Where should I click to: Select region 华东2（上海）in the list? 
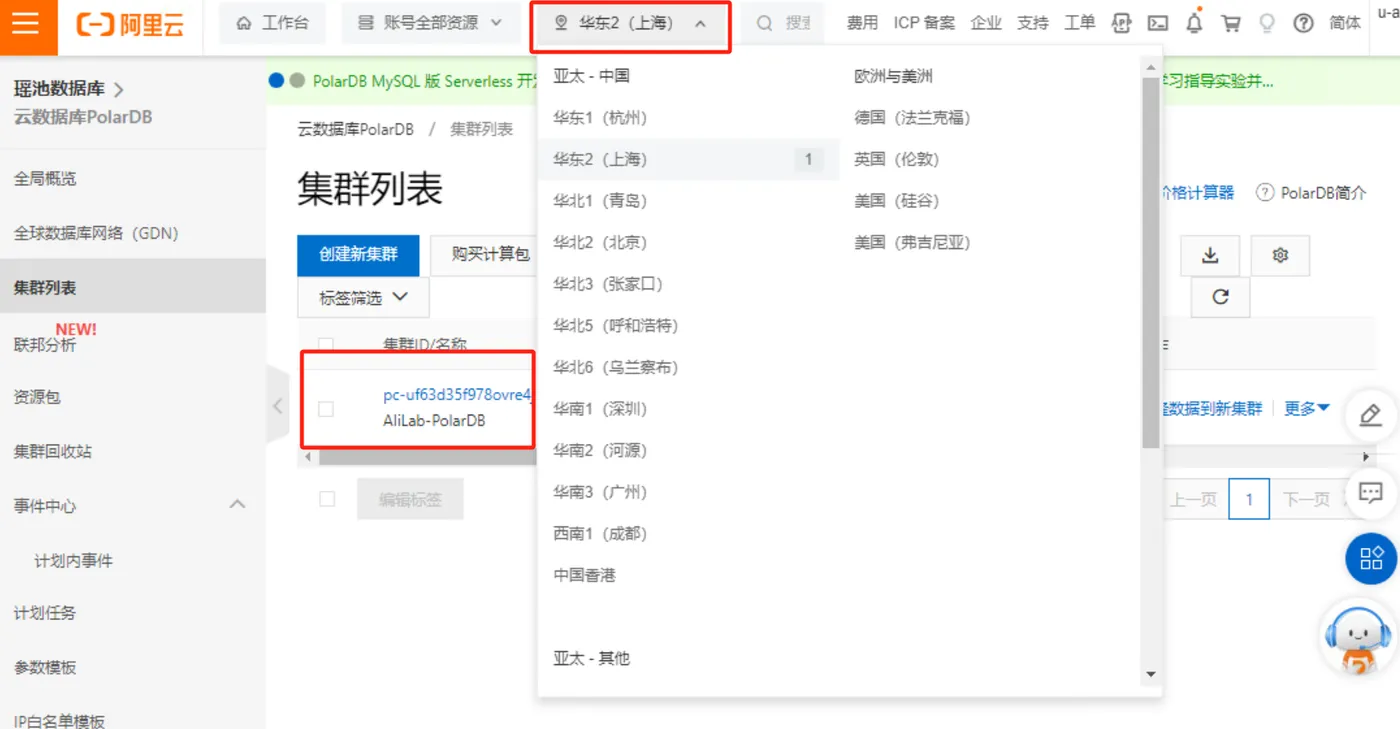tap(688, 159)
